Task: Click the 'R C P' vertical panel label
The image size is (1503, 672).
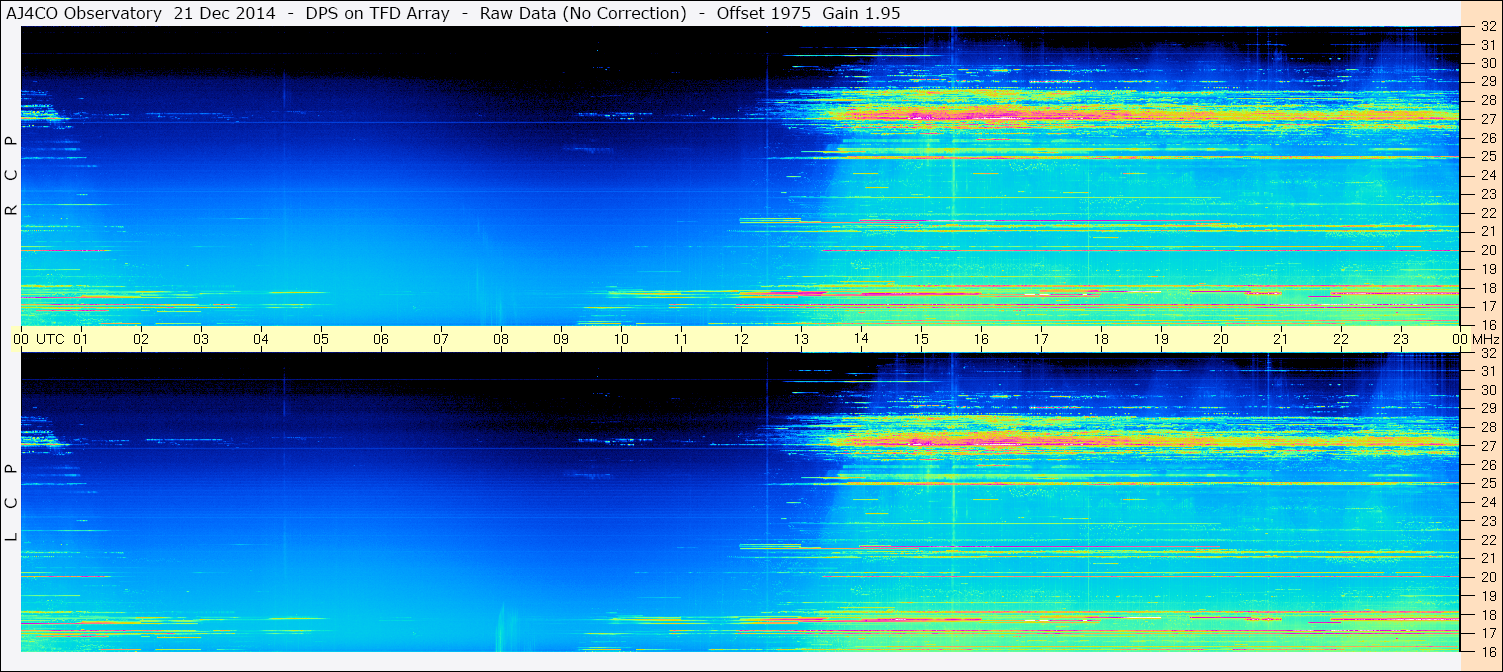Action: (x=11, y=175)
